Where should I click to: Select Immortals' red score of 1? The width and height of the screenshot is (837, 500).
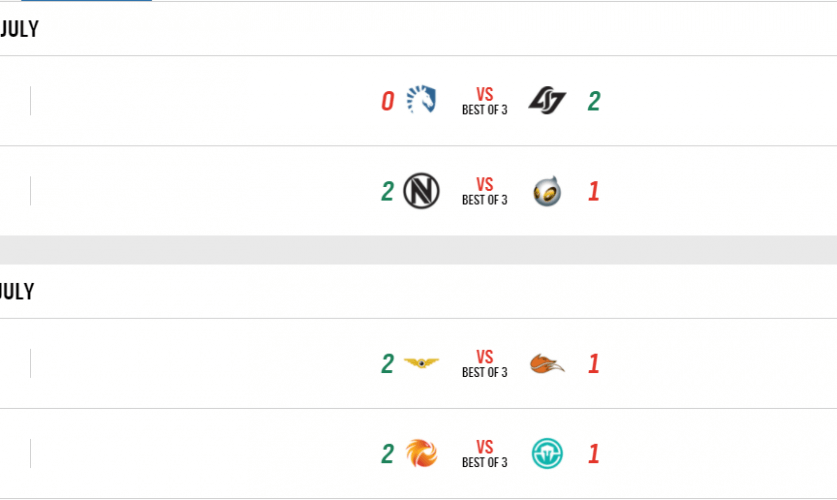point(594,454)
